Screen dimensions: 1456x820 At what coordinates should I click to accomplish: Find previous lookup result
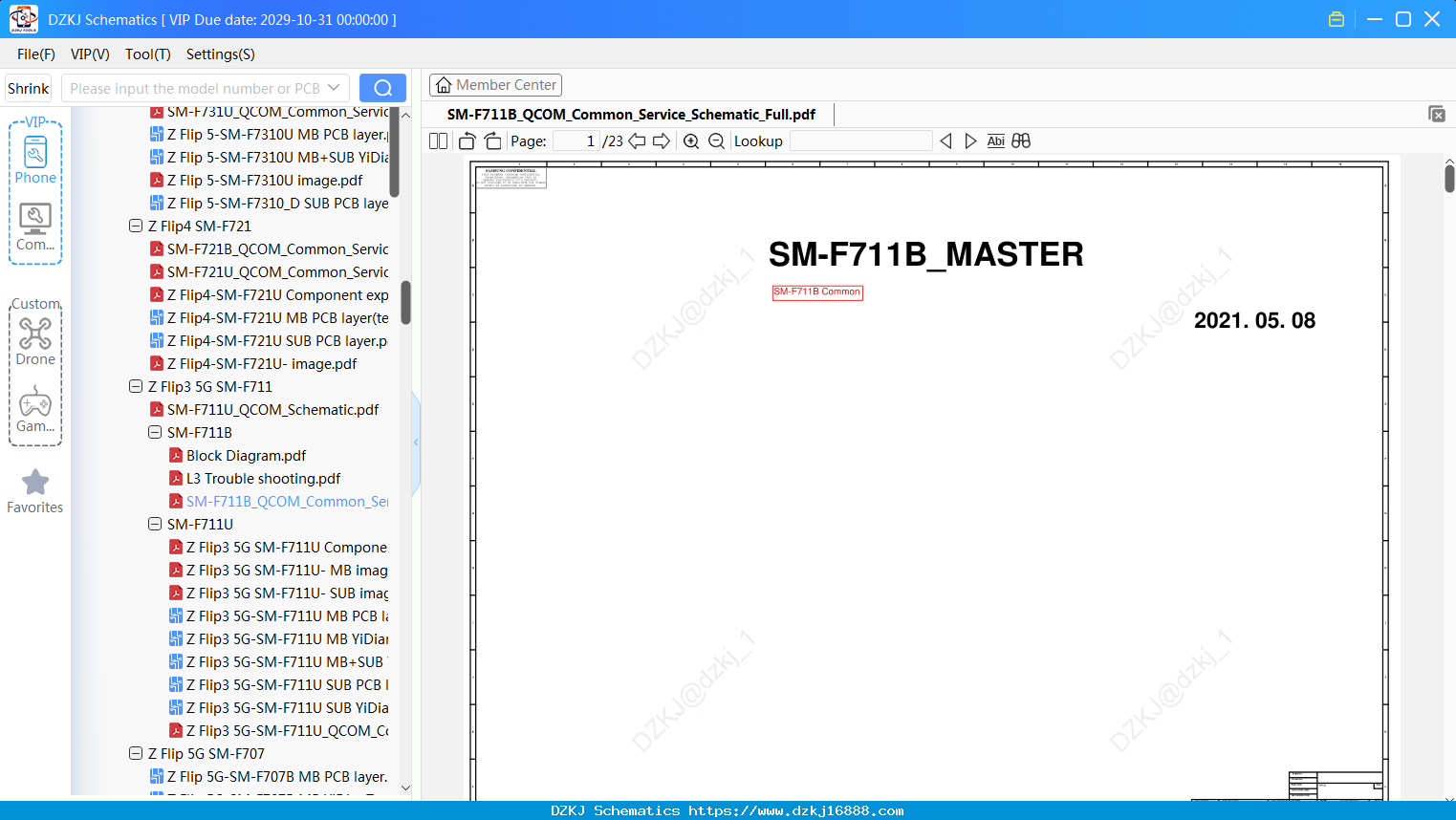coord(945,141)
